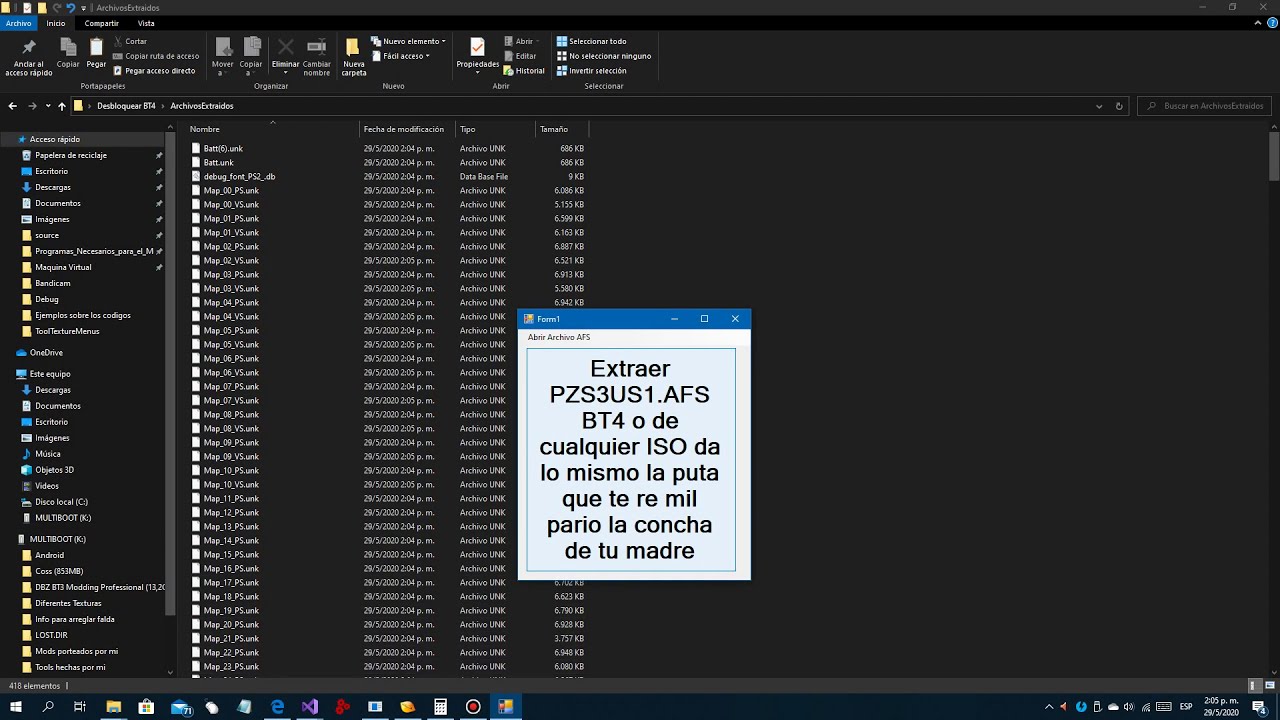1280x720 pixels.
Task: Switch to the Vista tab
Action: pyautogui.click(x=146, y=23)
